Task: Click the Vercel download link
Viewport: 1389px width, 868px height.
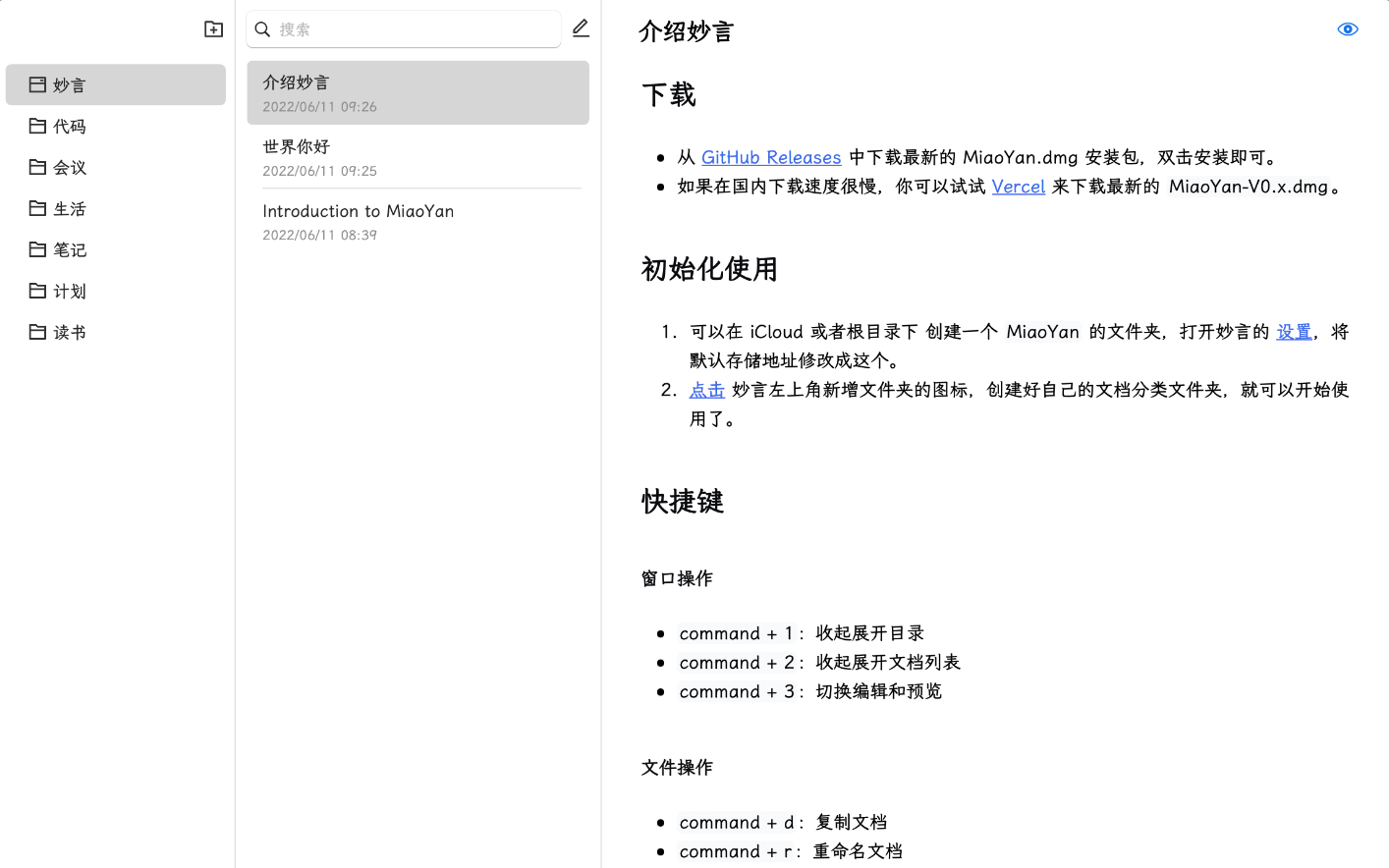Action: (x=1018, y=187)
